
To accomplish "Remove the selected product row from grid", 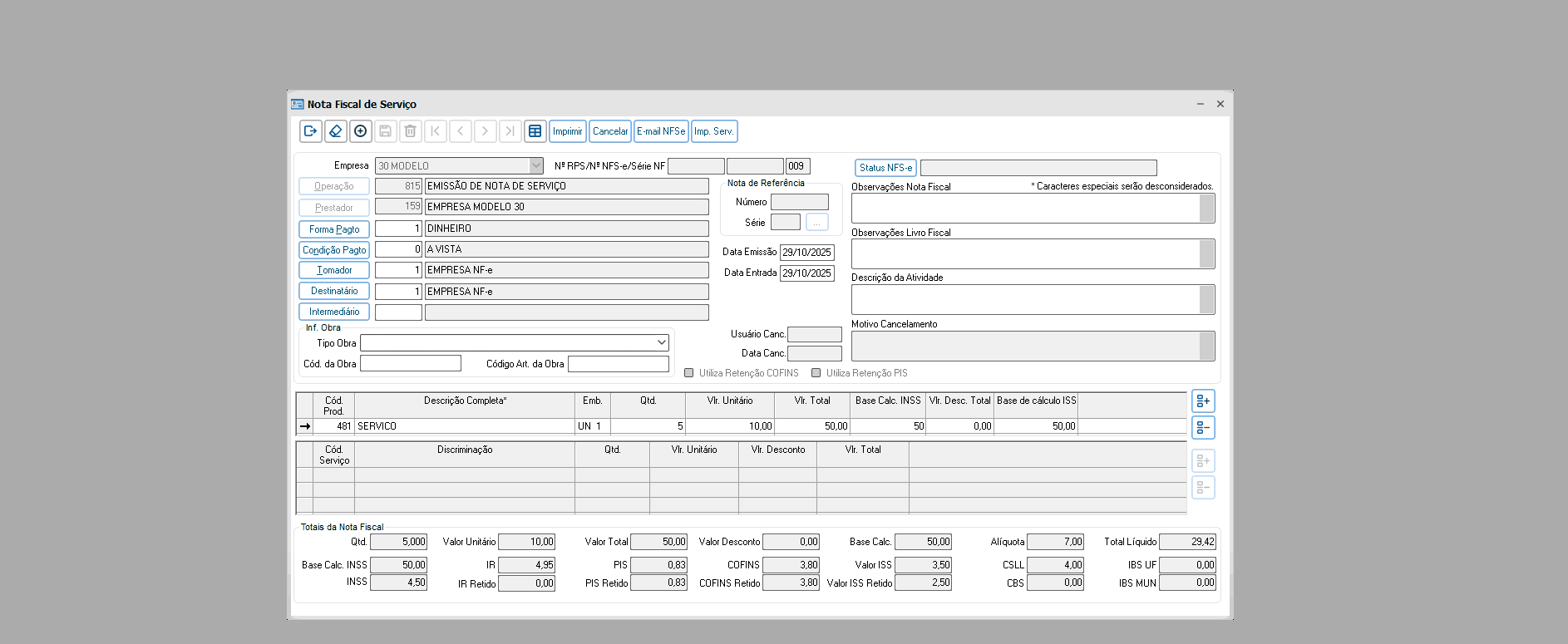I will 1202,428.
